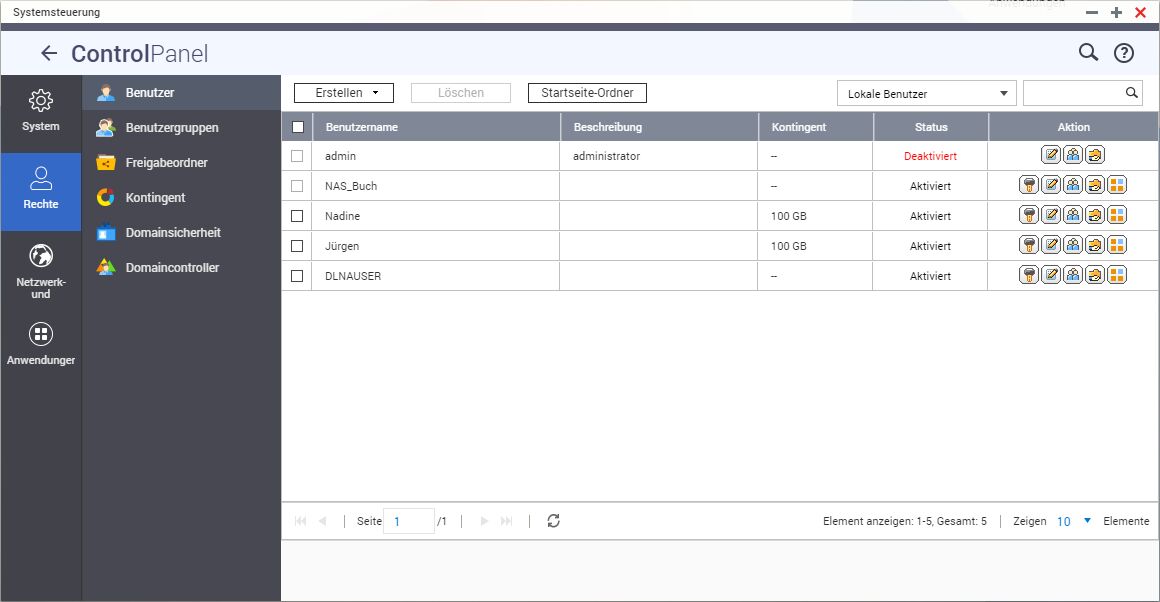Click the change password key icon for Nadine
Screen dimensions: 1160x602
[1029, 215]
